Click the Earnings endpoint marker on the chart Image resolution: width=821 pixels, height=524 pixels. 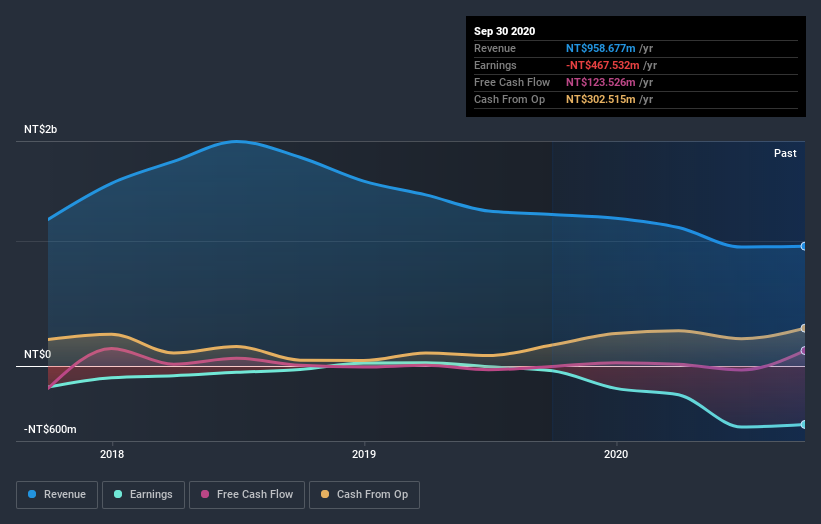(804, 425)
